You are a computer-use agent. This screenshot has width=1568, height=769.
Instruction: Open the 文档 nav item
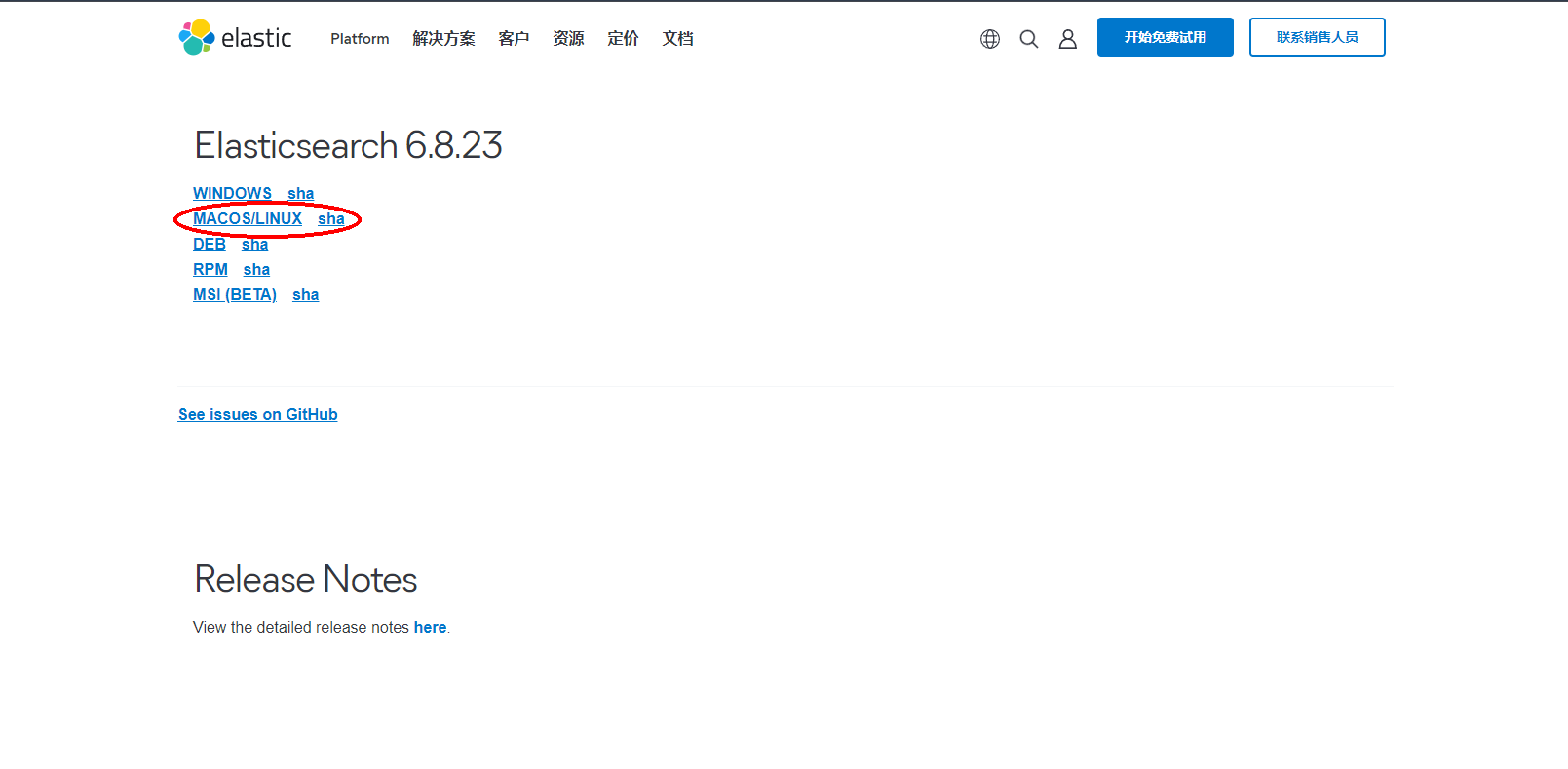click(677, 39)
